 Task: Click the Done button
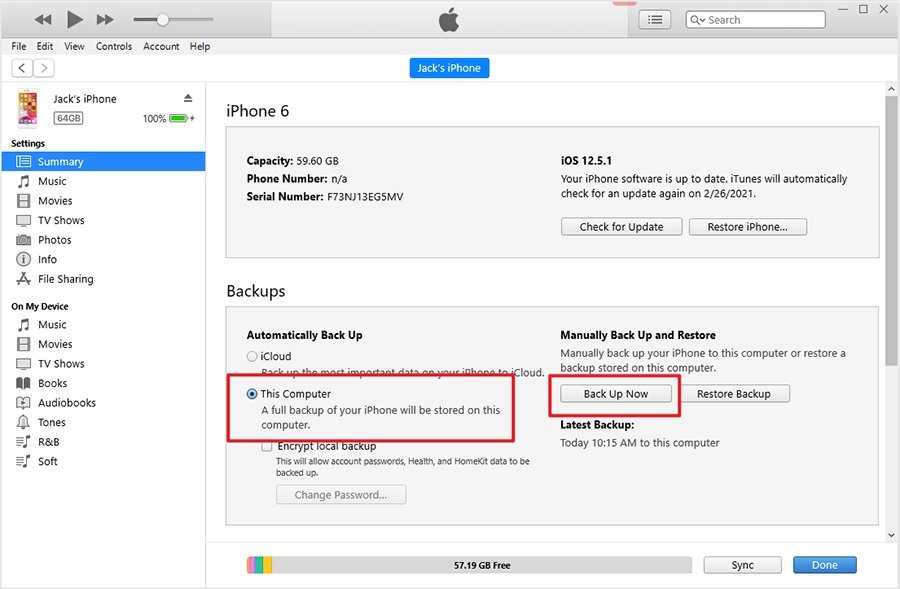click(x=824, y=565)
